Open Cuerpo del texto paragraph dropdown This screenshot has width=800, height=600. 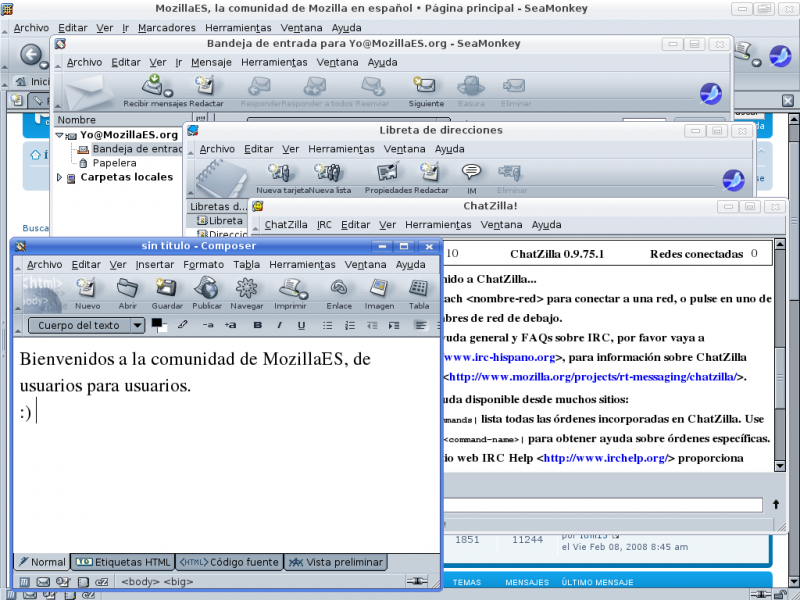(86, 326)
